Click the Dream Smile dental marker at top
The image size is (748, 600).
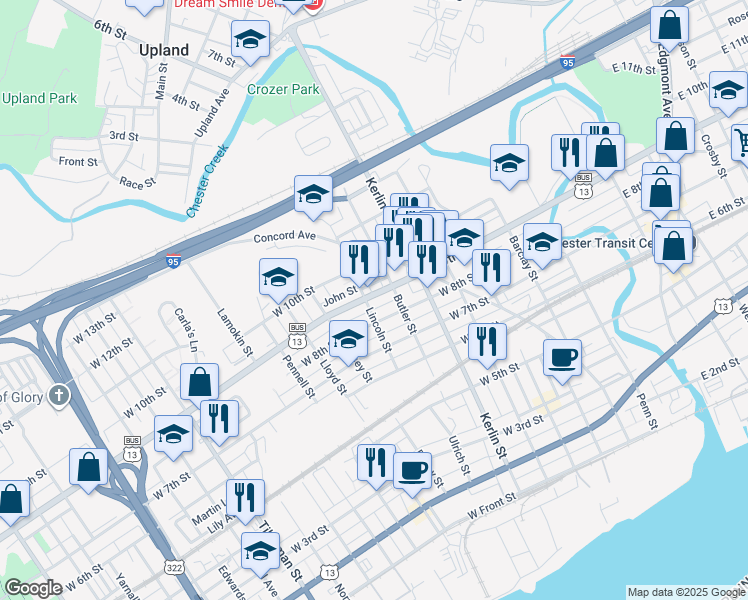click(x=299, y=4)
